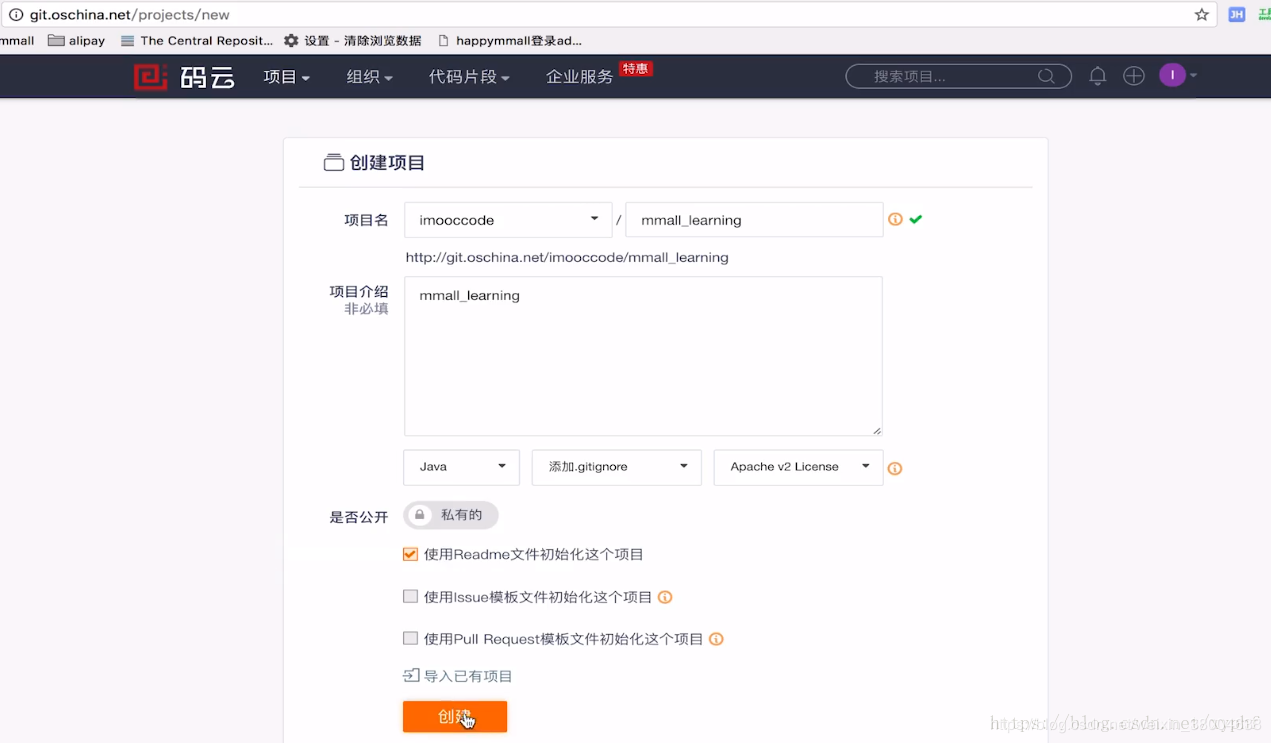
Task: Check 使用Pull Request模板文件初始化这个项目
Action: (x=410, y=638)
